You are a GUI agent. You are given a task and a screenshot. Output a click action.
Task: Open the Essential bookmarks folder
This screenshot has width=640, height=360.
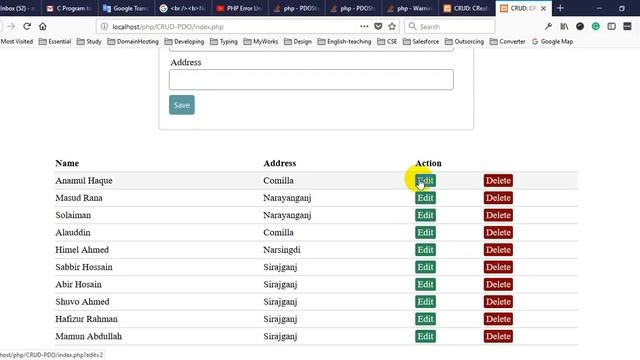55,42
